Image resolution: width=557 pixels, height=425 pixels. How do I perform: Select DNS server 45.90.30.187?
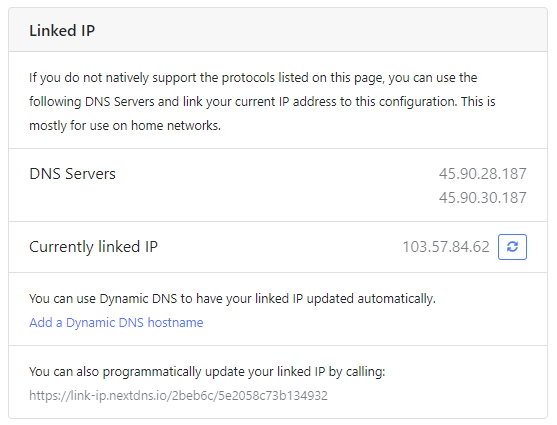pyautogui.click(x=482, y=198)
